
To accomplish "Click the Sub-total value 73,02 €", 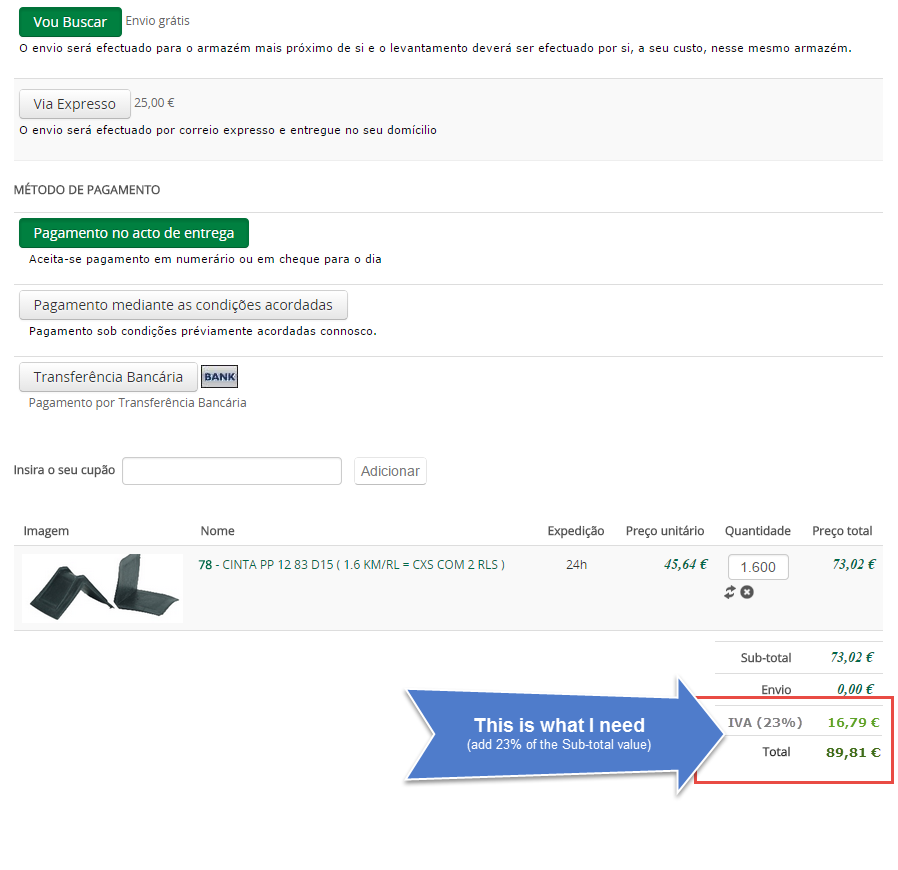I will tap(852, 657).
